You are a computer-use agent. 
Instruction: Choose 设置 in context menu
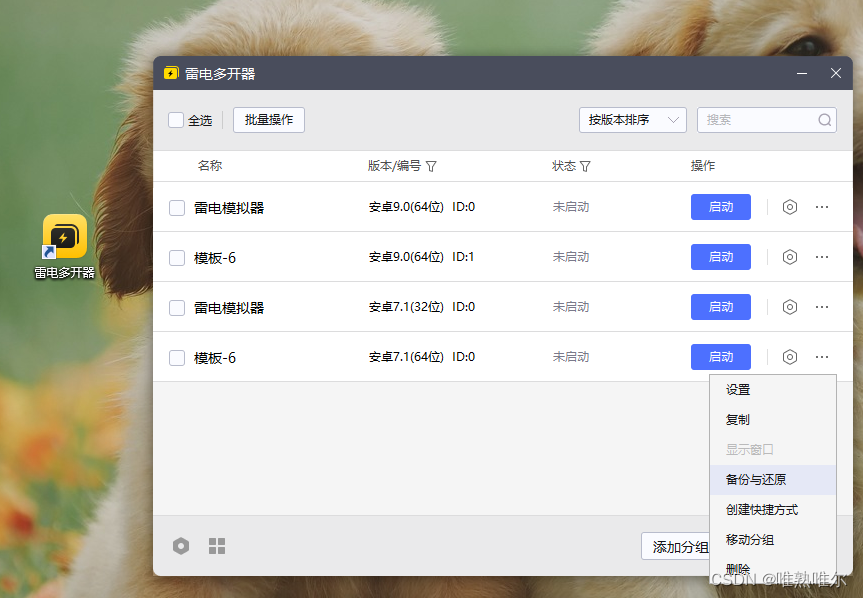point(773,389)
